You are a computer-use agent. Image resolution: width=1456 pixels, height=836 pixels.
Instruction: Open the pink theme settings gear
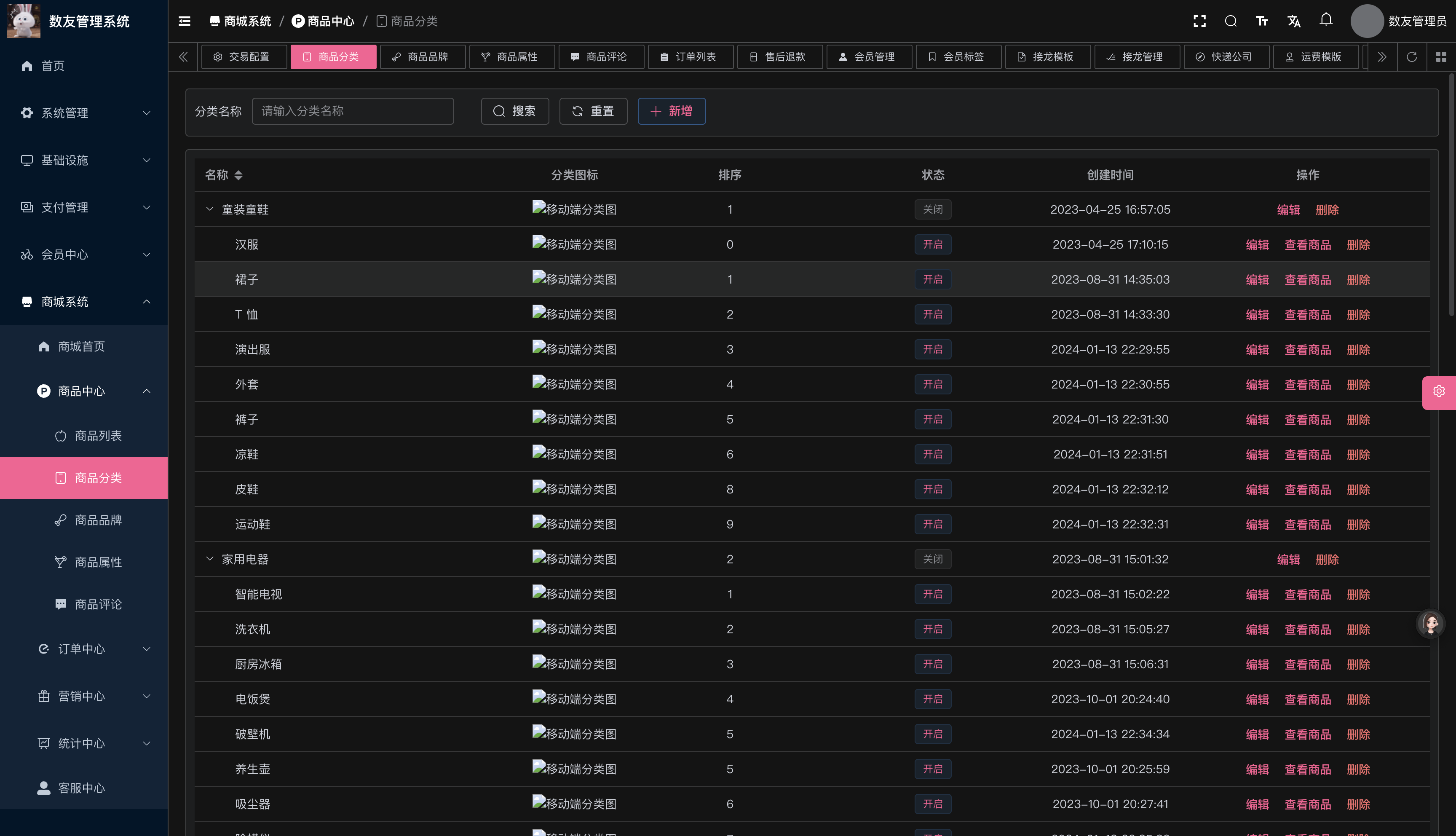(1439, 392)
